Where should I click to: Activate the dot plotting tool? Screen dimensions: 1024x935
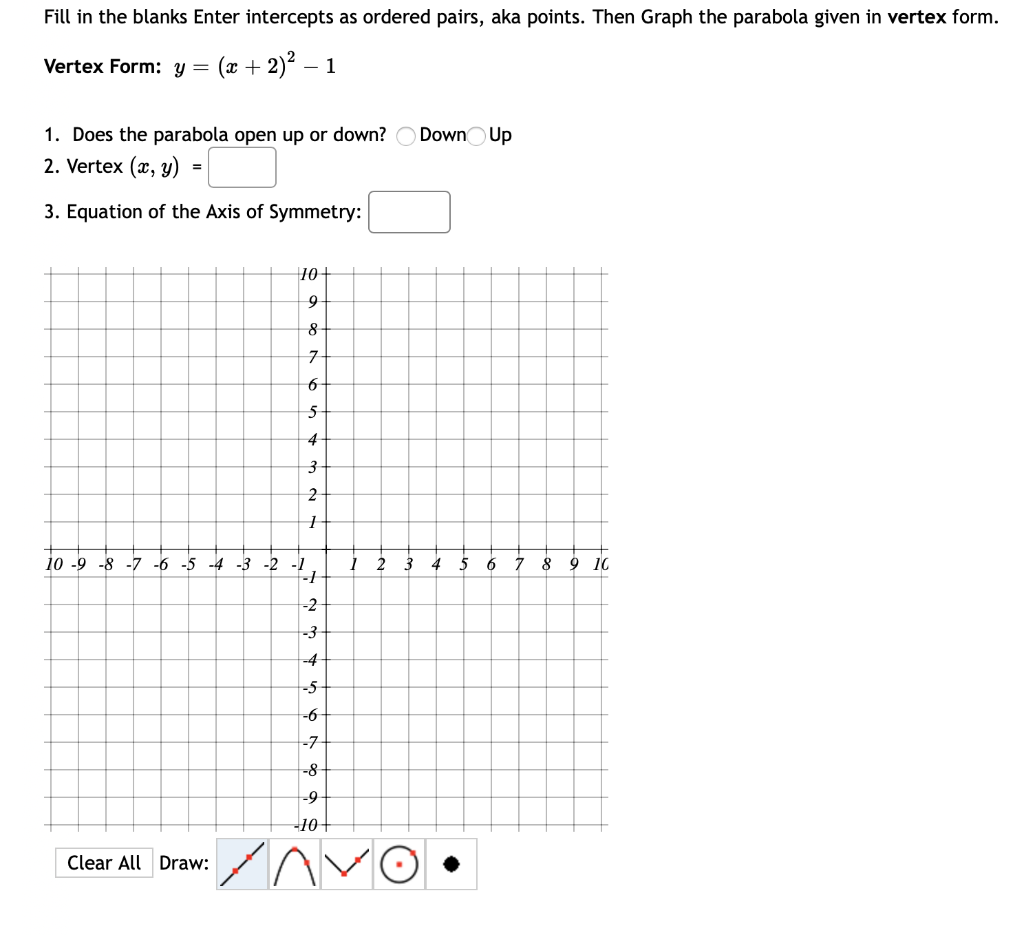tap(450, 864)
